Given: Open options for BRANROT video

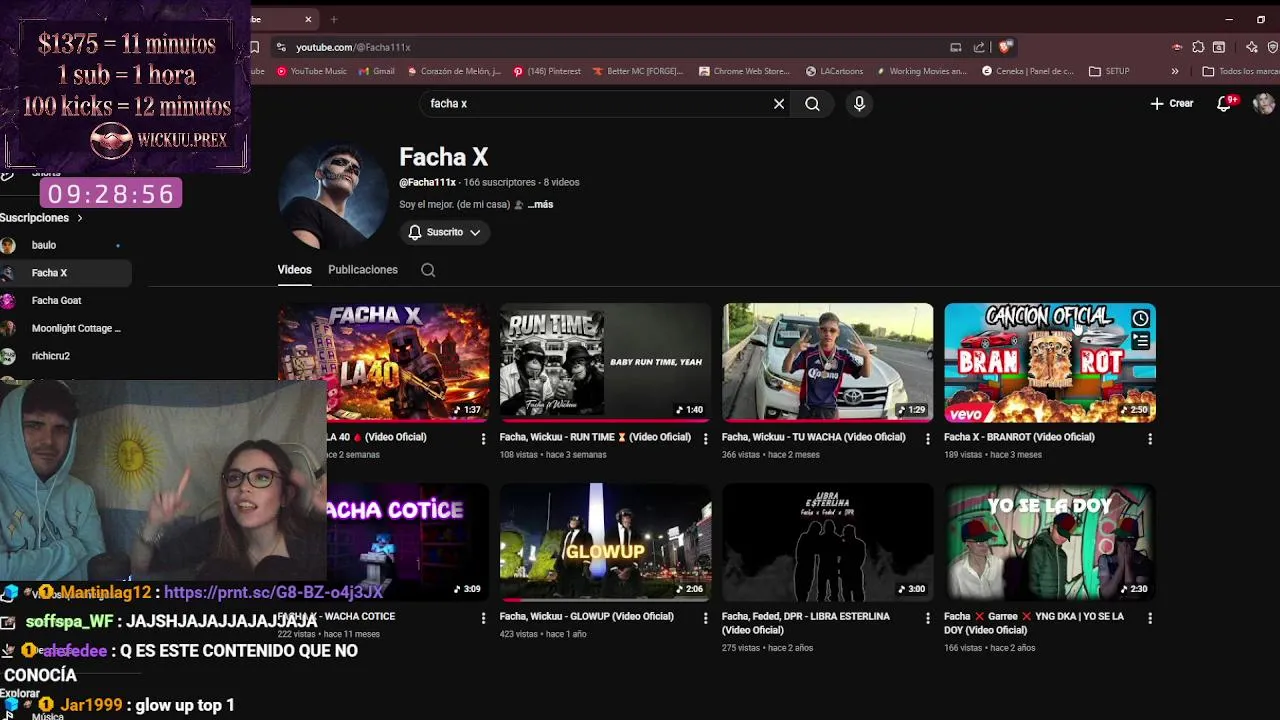Looking at the screenshot, I should coord(1149,439).
